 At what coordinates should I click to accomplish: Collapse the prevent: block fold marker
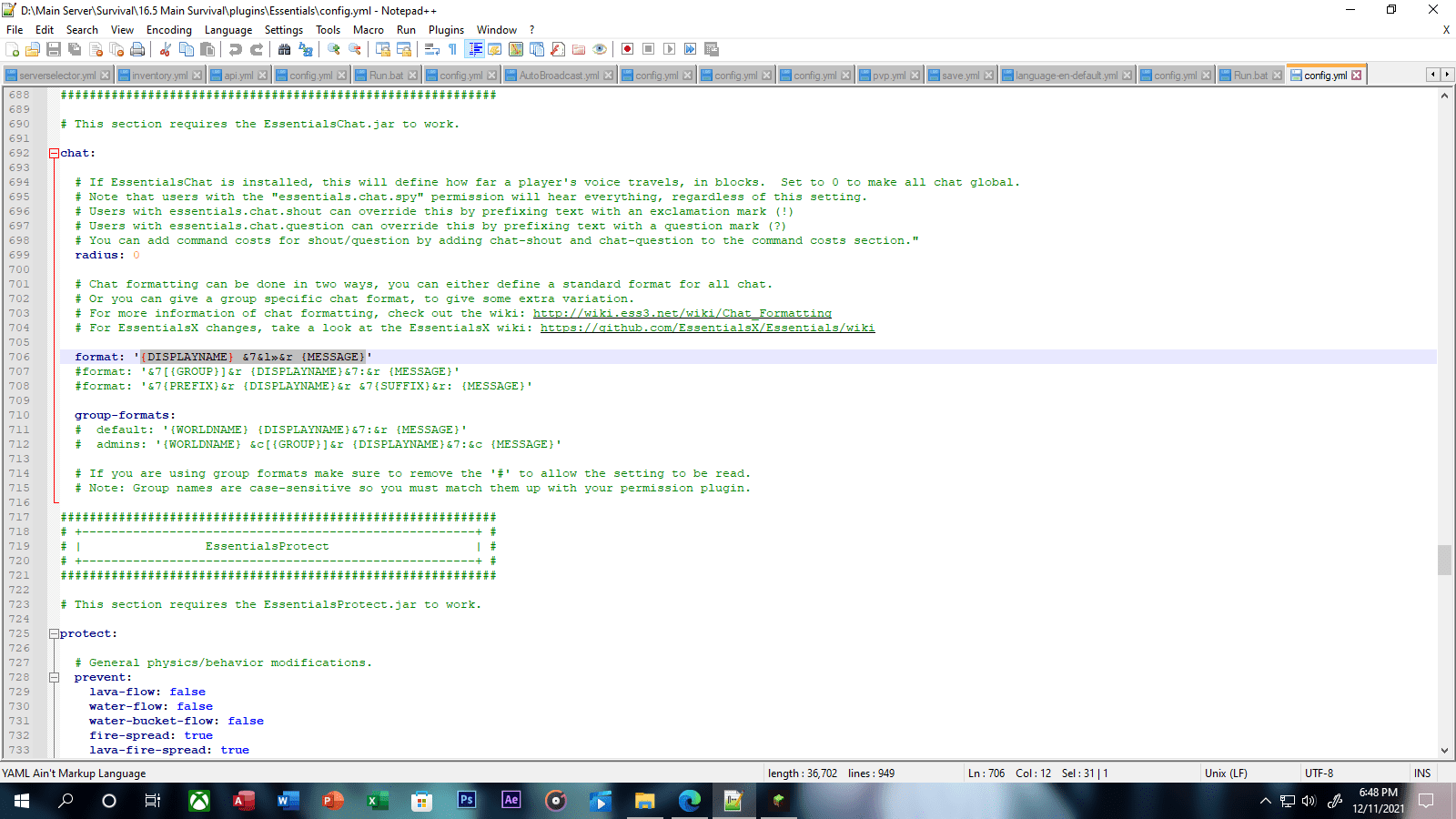pos(54,677)
